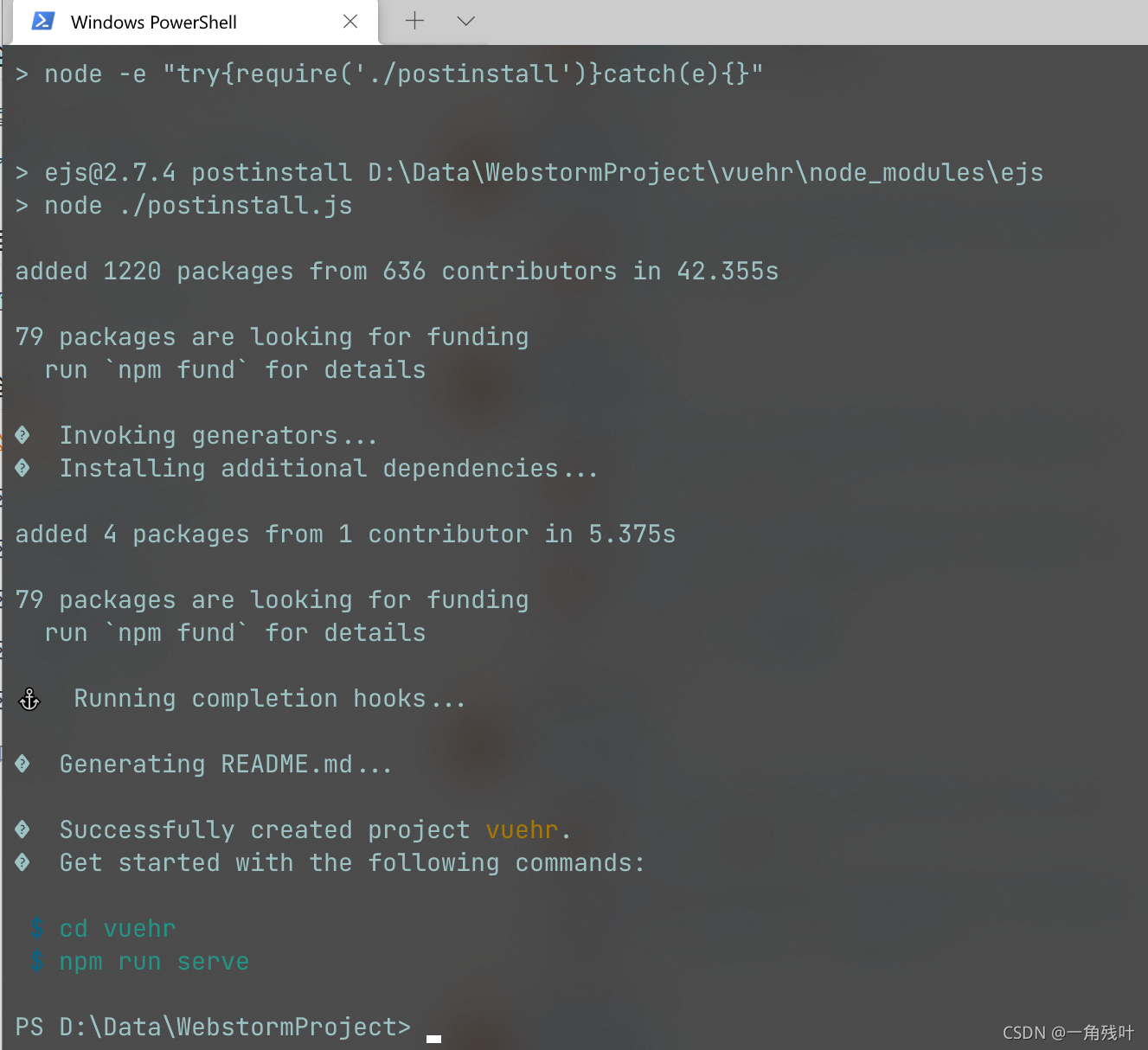Image resolution: width=1148 pixels, height=1050 pixels.
Task: Click the 'ejs@2.7.4 postinstall' path line
Action: click(x=529, y=173)
